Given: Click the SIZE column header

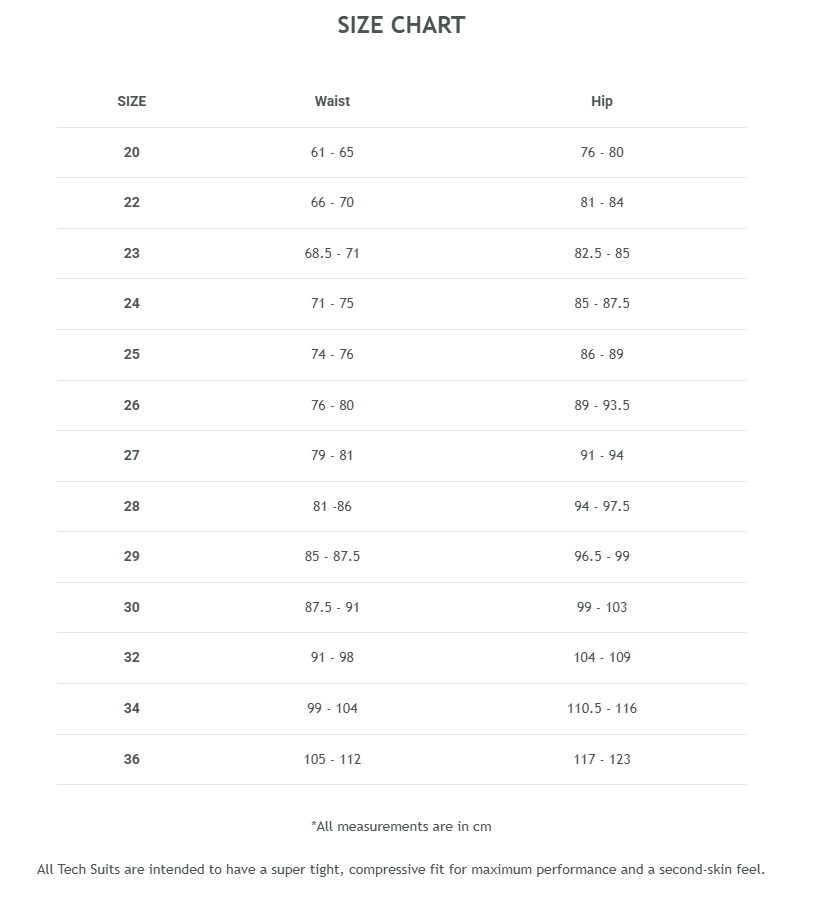Looking at the screenshot, I should 132,101.
